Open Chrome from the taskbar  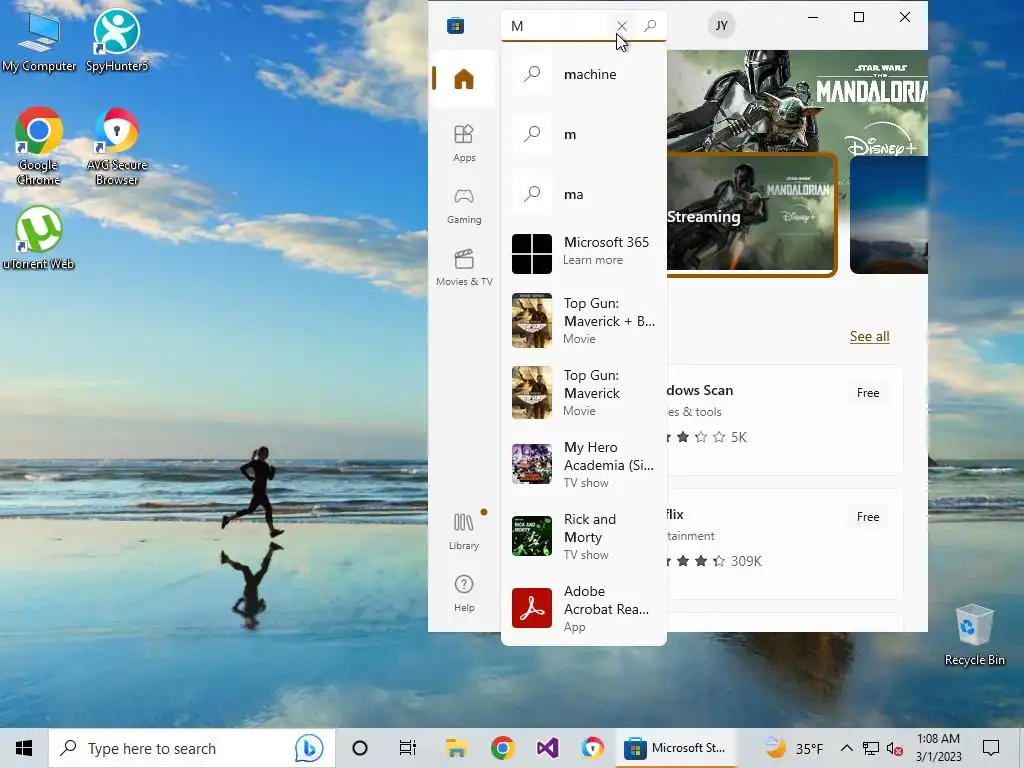[502, 748]
